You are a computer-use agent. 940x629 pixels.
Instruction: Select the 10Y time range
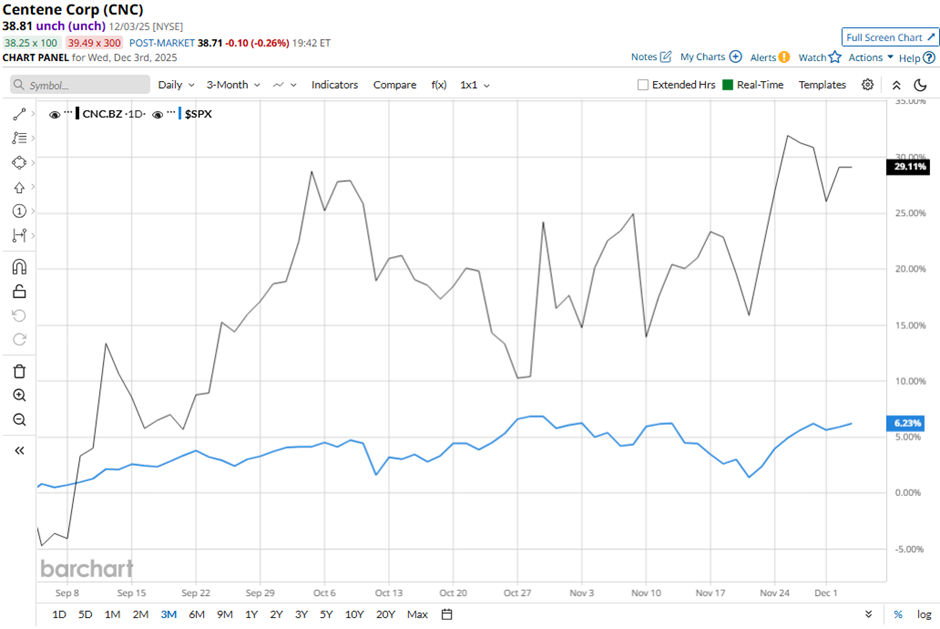click(x=354, y=615)
